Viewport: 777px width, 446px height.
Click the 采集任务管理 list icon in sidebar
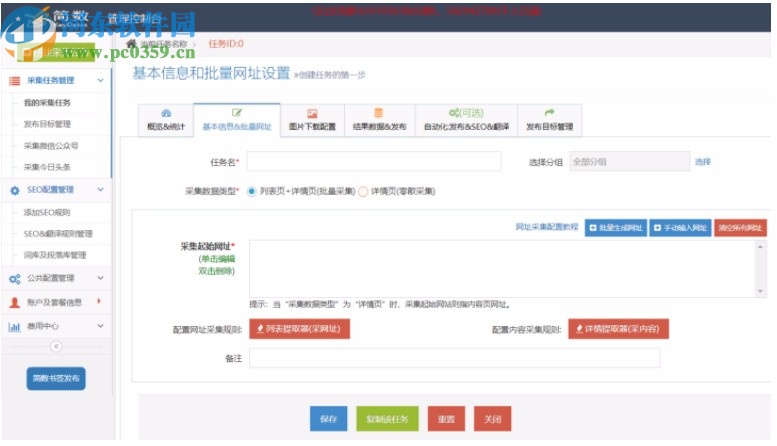15,81
